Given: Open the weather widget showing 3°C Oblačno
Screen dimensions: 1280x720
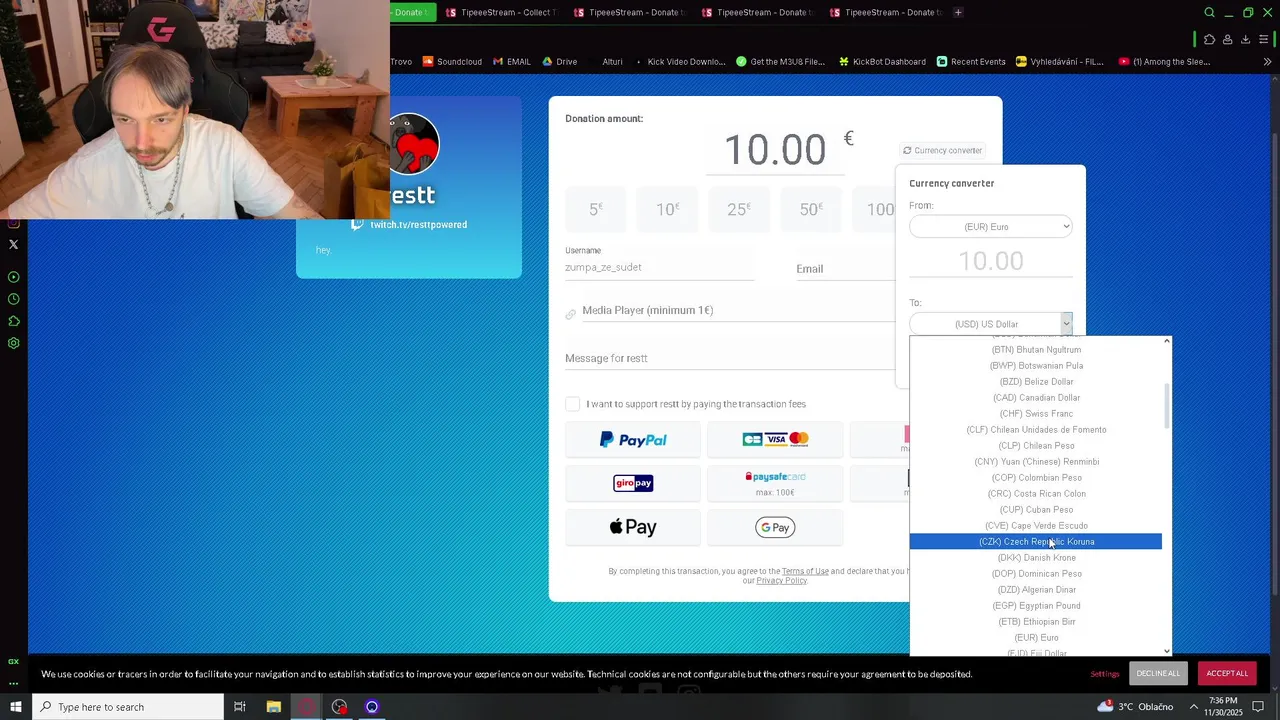Looking at the screenshot, I should coord(1135,707).
